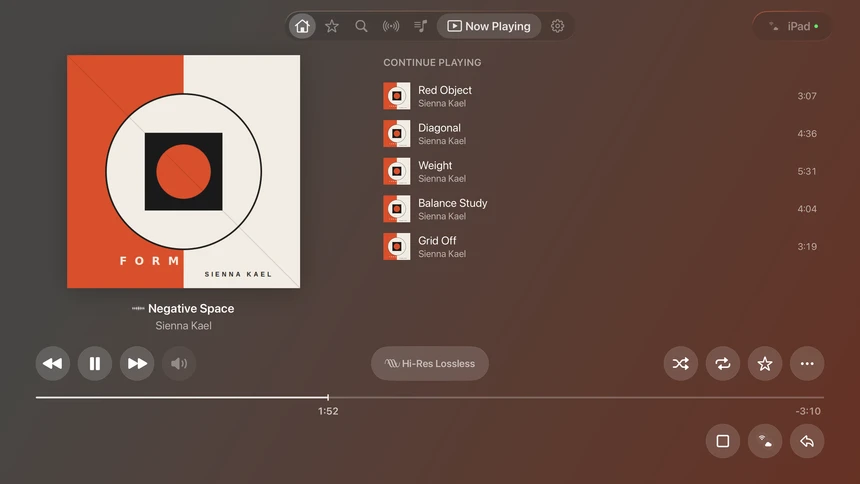Open the Favorites star tab
The image size is (860, 484).
pyautogui.click(x=332, y=26)
